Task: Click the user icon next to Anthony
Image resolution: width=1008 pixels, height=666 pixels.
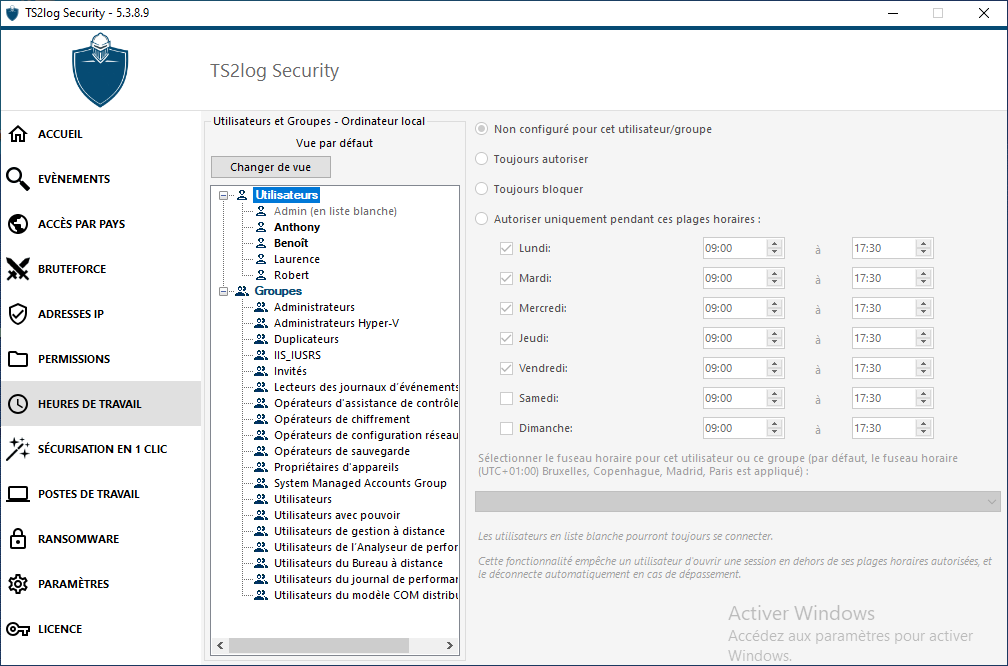Action: click(261, 227)
